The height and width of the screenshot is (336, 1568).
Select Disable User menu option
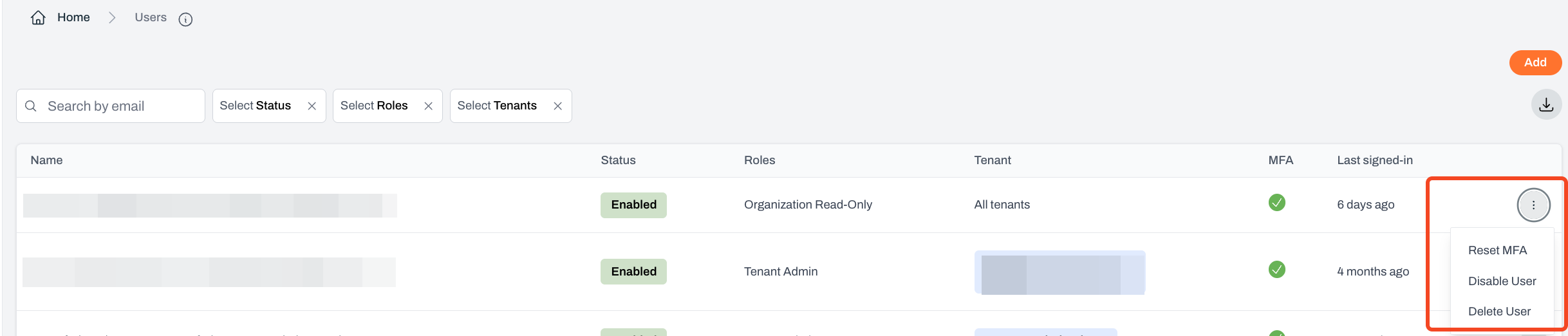1502,281
